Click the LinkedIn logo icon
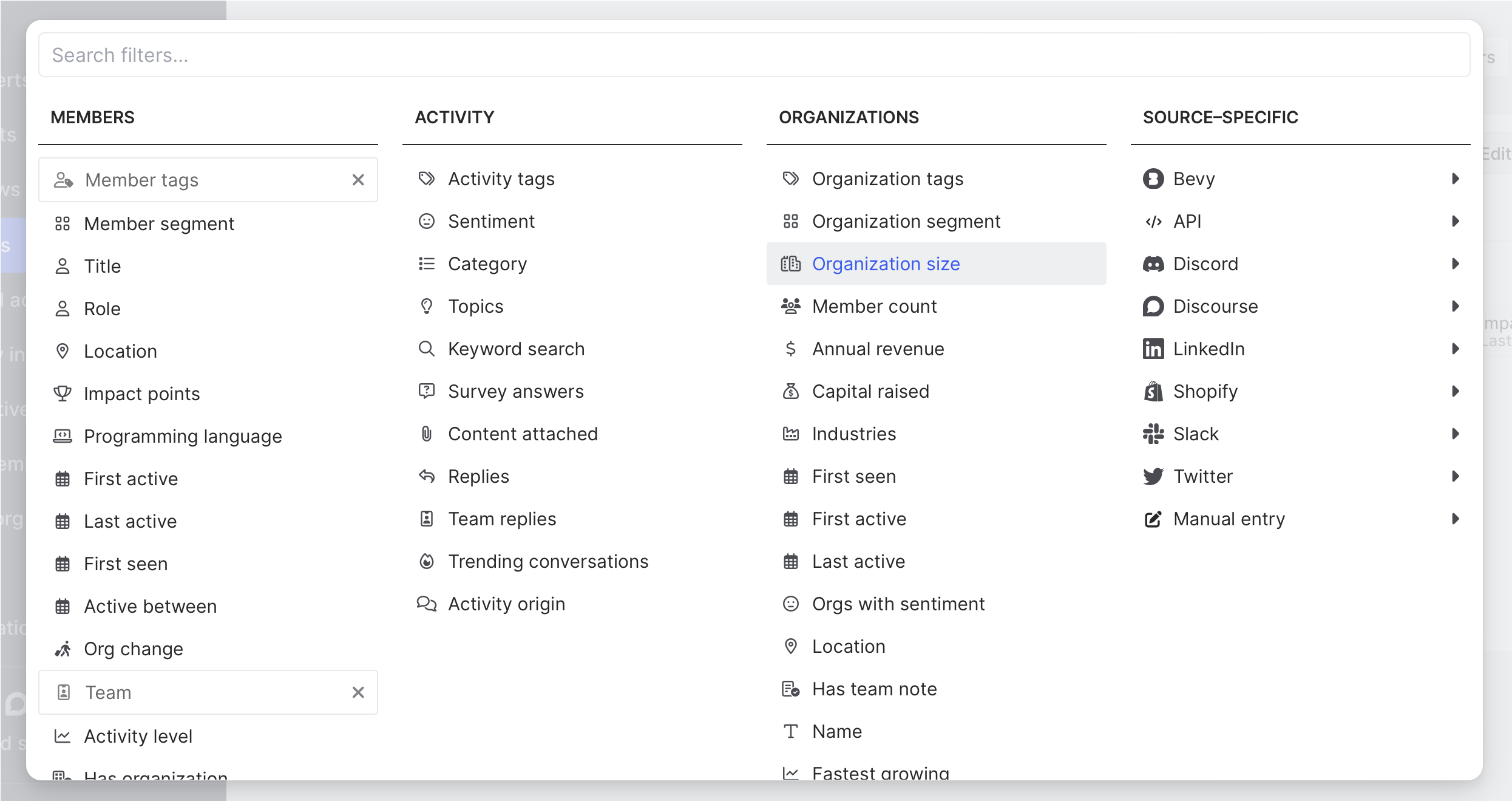This screenshot has height=801, width=1512. [1153, 349]
